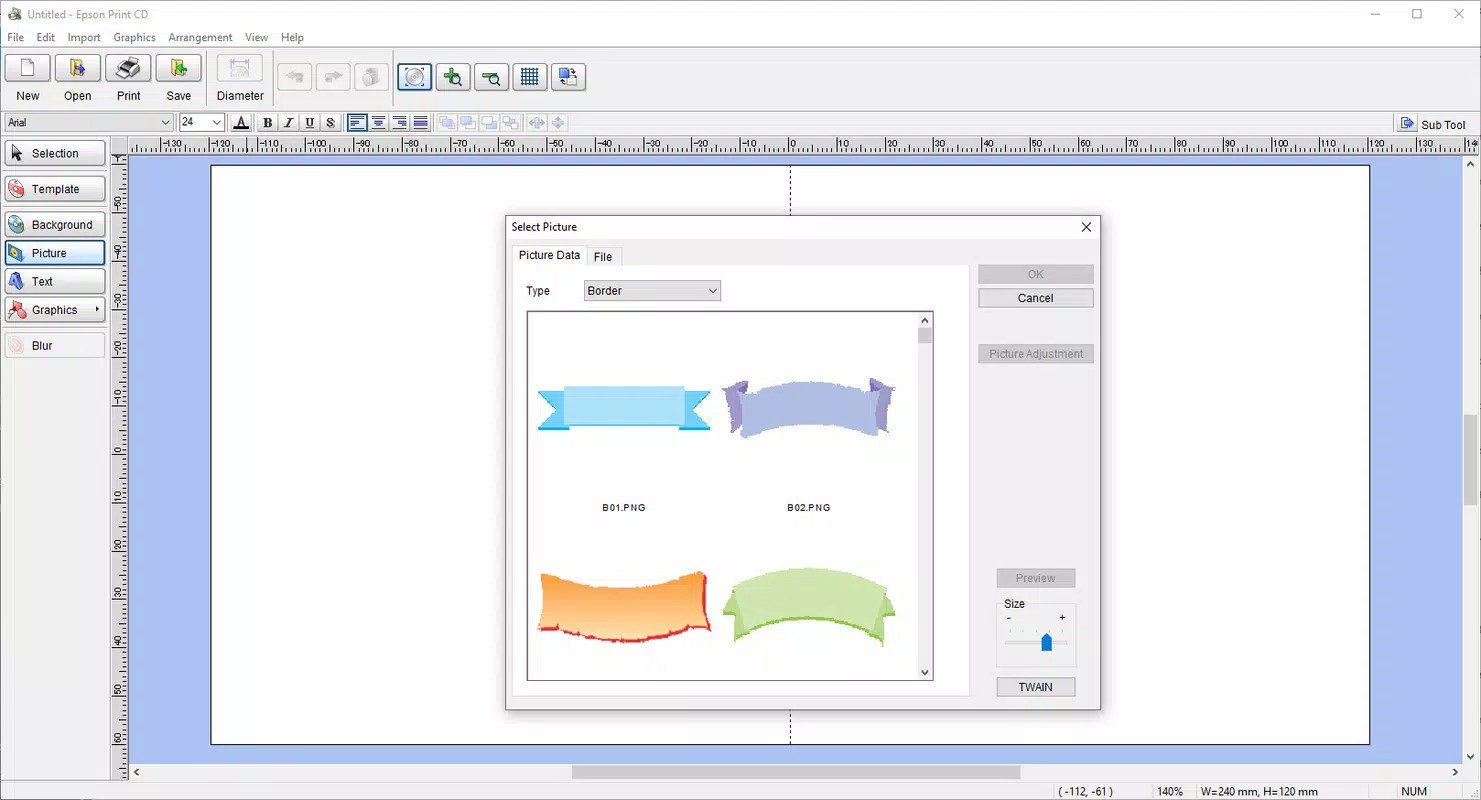
Task: Click the fit-to-disc view icon
Action: click(415, 77)
